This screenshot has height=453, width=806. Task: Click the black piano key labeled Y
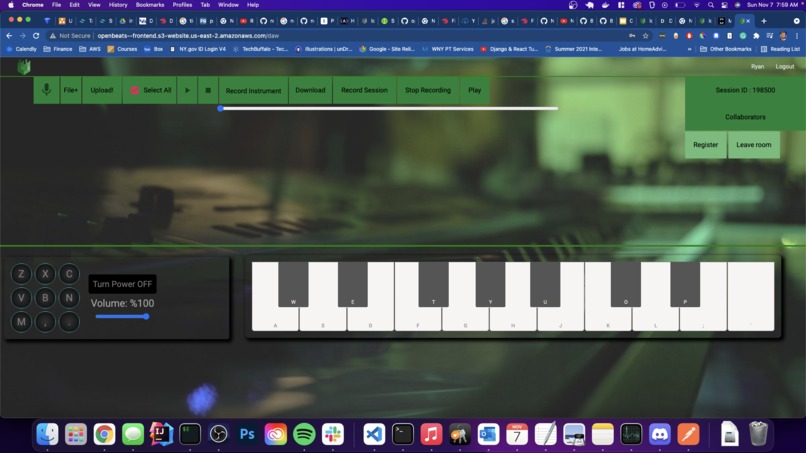coord(490,284)
